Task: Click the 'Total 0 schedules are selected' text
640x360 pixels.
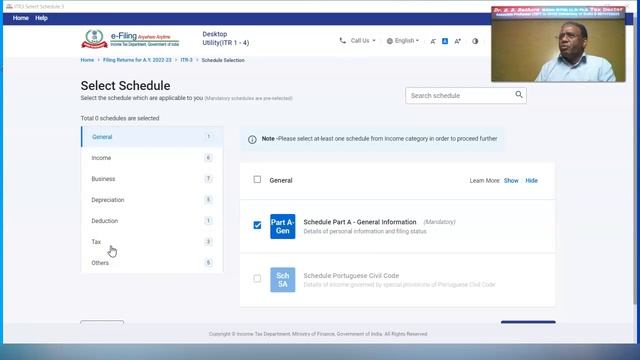Action: [x=120, y=118]
